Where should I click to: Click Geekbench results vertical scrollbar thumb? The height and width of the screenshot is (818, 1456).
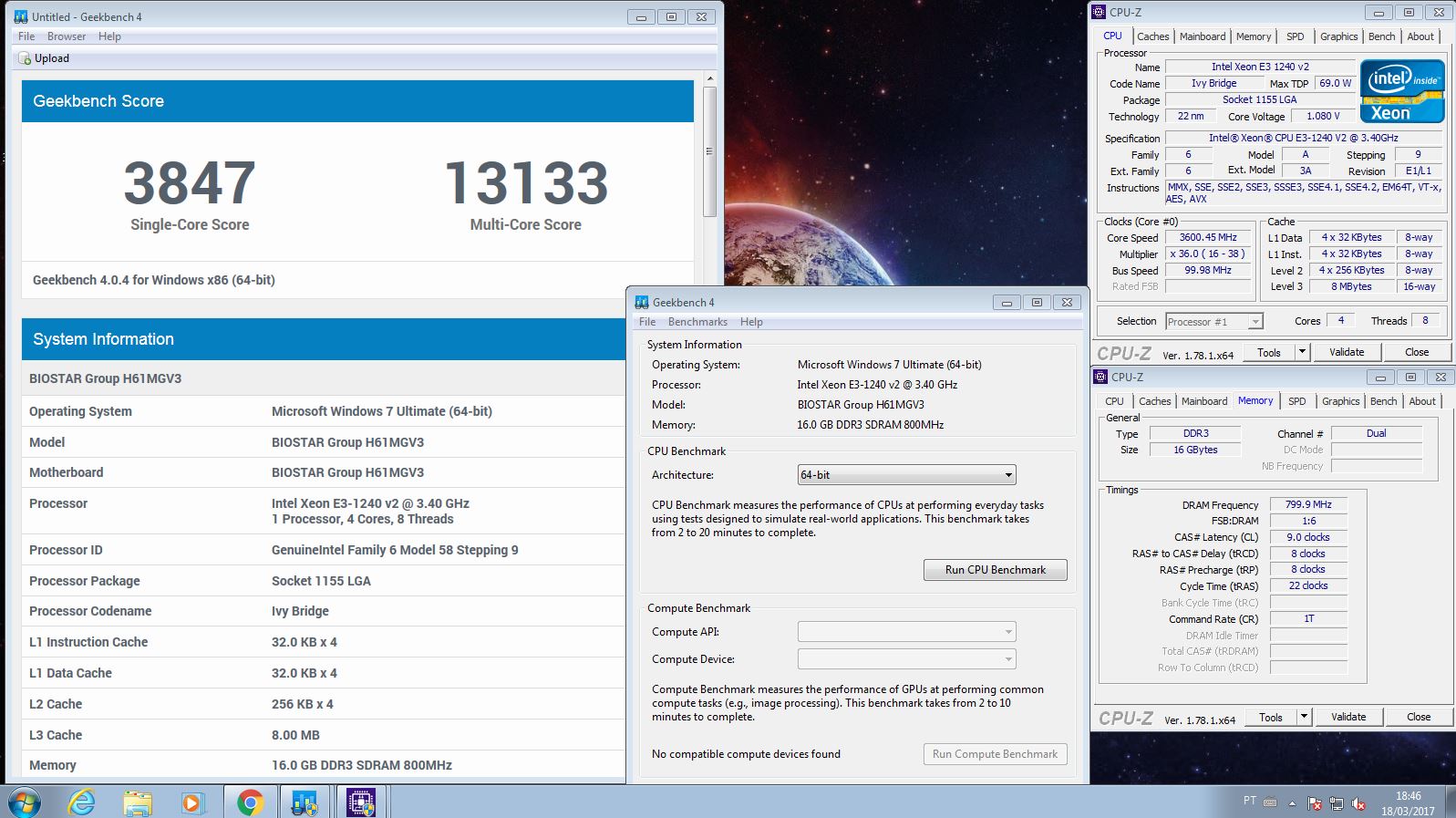pos(709,151)
